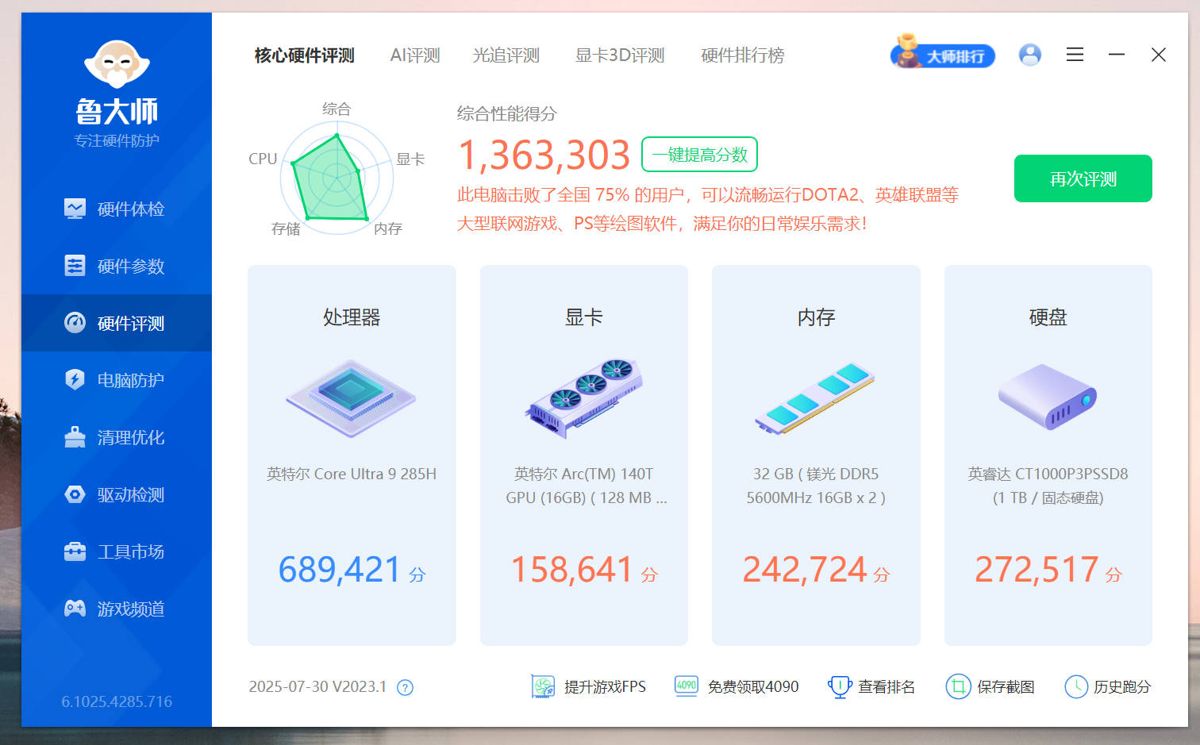Open the 驱动检测 hexagon icon
The width and height of the screenshot is (1200, 745).
[75, 495]
